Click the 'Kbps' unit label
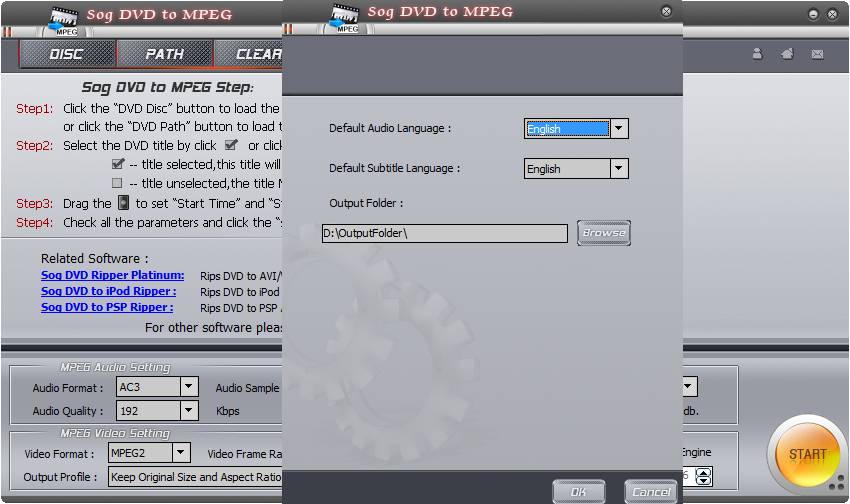The height and width of the screenshot is (504, 850). click(228, 411)
